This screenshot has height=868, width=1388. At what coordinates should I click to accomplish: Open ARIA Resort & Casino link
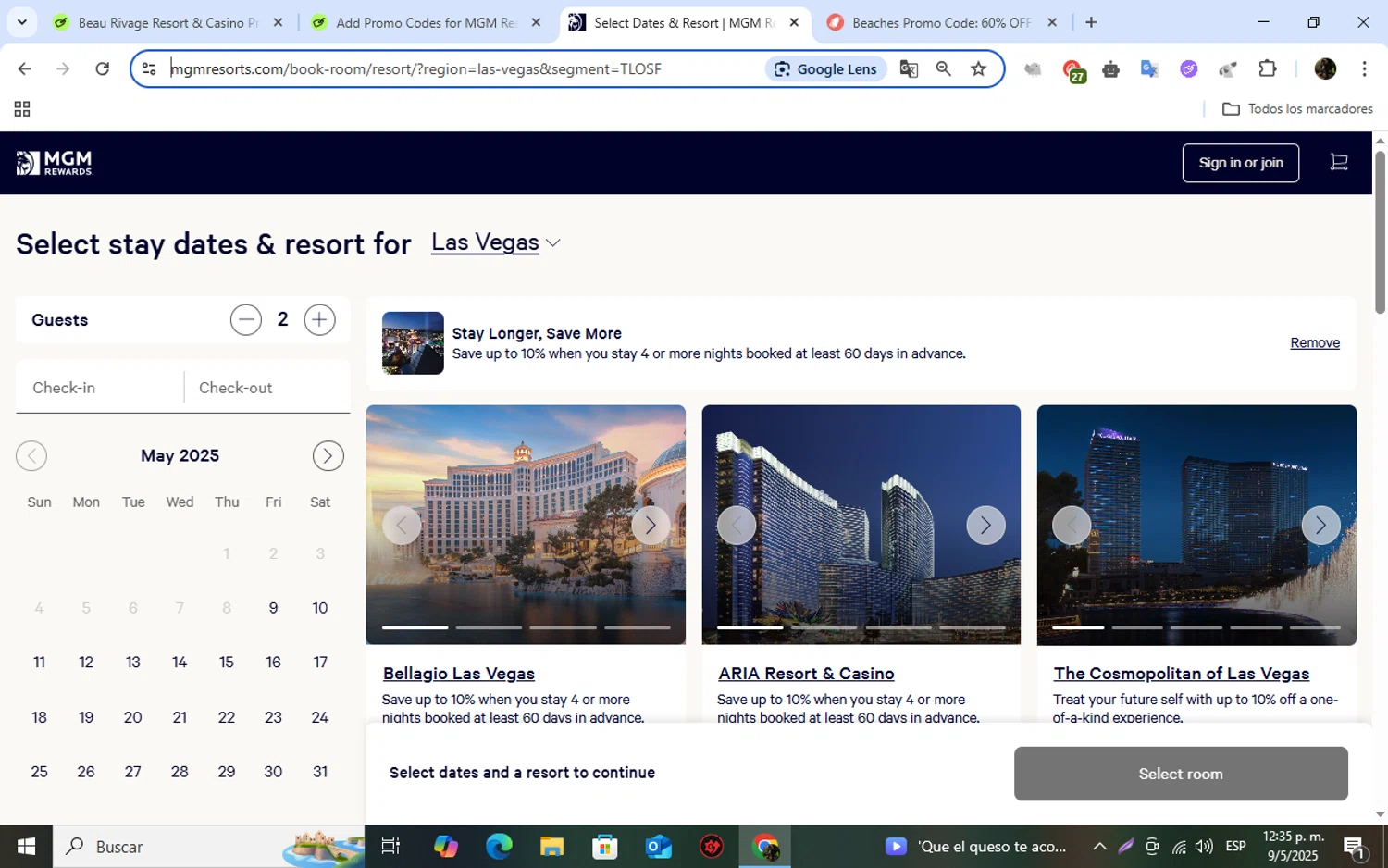(x=806, y=674)
